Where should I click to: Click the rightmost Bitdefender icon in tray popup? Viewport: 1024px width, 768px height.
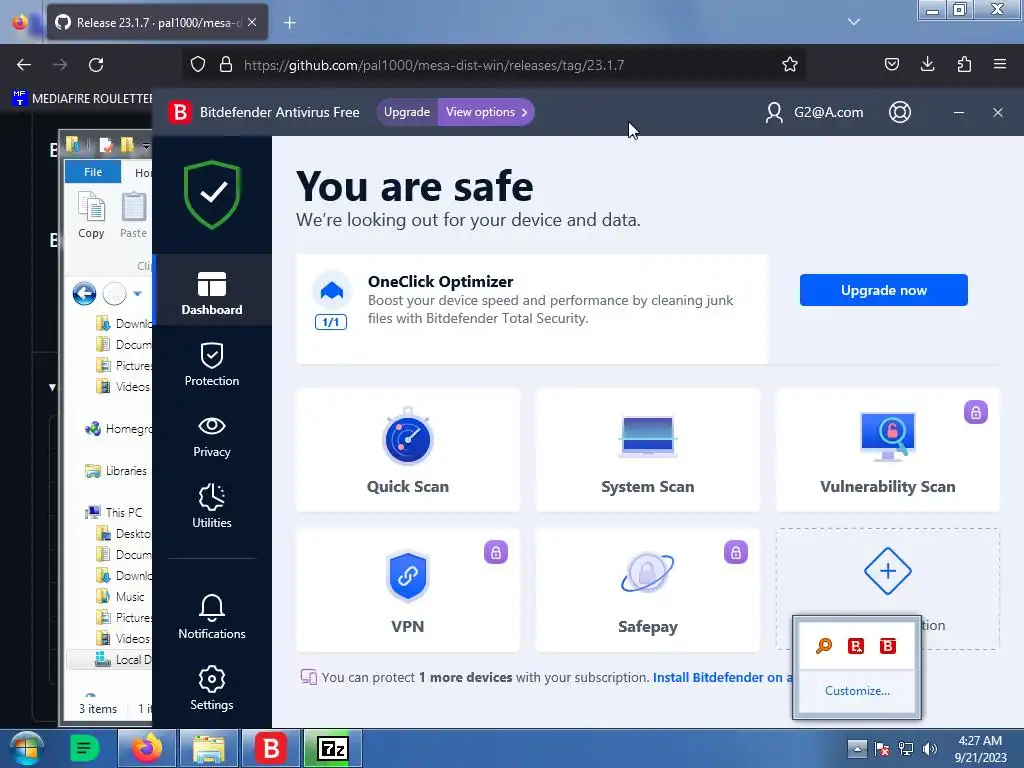(888, 646)
